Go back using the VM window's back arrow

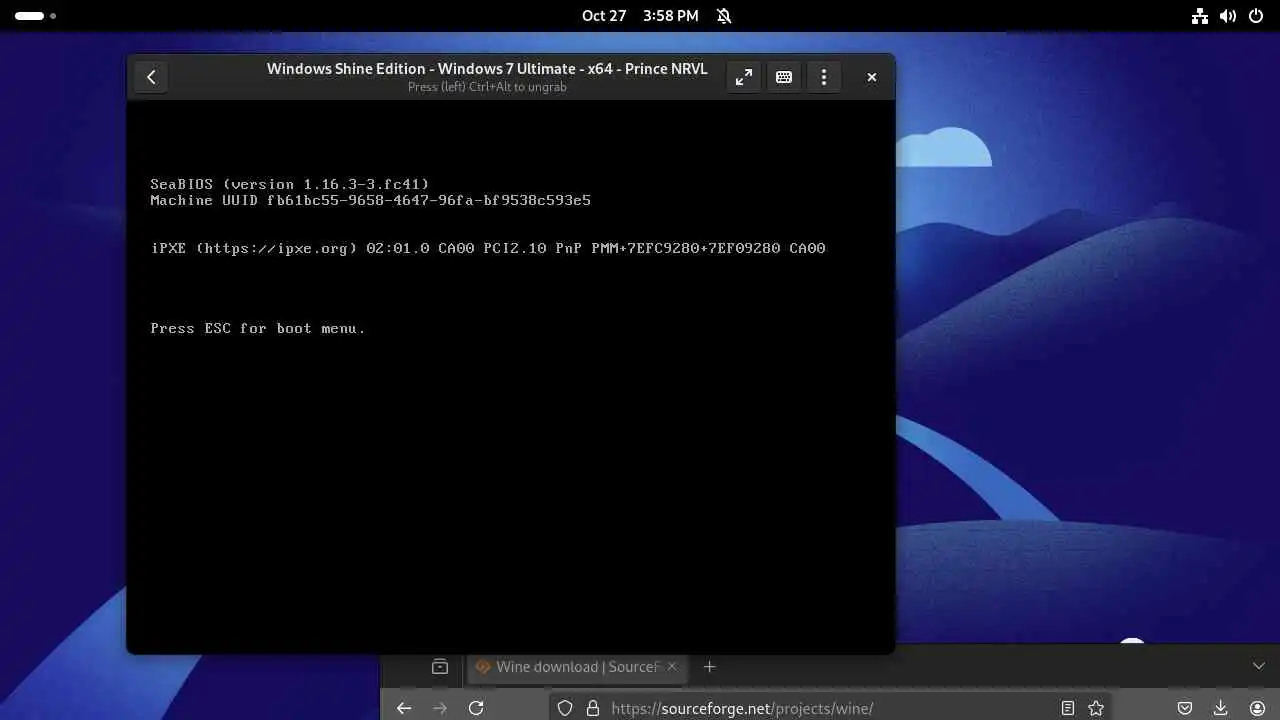[151, 77]
